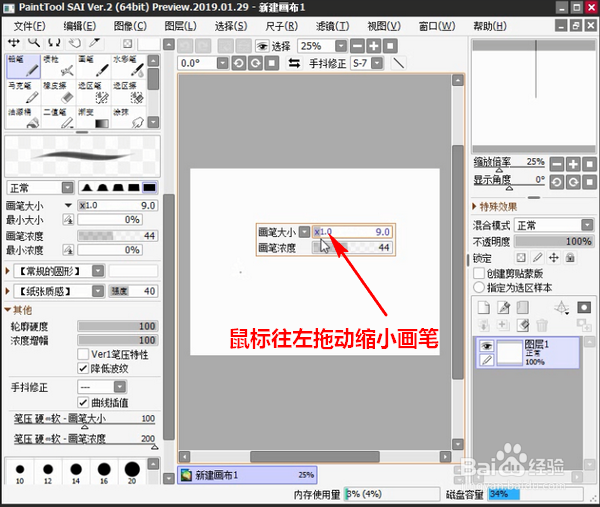The image size is (600, 507).
Task: Rotate view counterclockwise next to 显示角度
Action: (556, 182)
